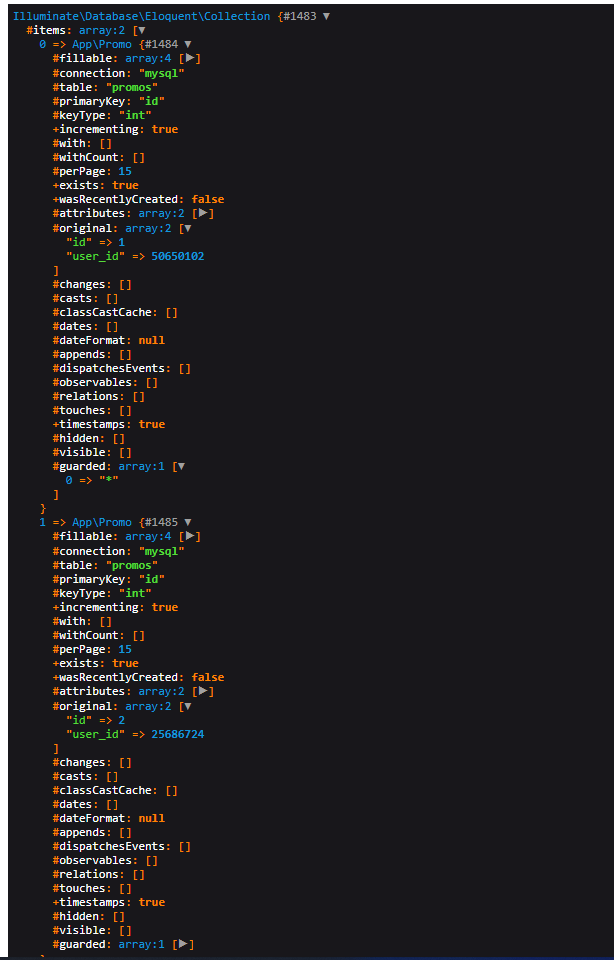The height and width of the screenshot is (960, 614).
Task: Select the user_id value 25686724
Action: [x=178, y=734]
